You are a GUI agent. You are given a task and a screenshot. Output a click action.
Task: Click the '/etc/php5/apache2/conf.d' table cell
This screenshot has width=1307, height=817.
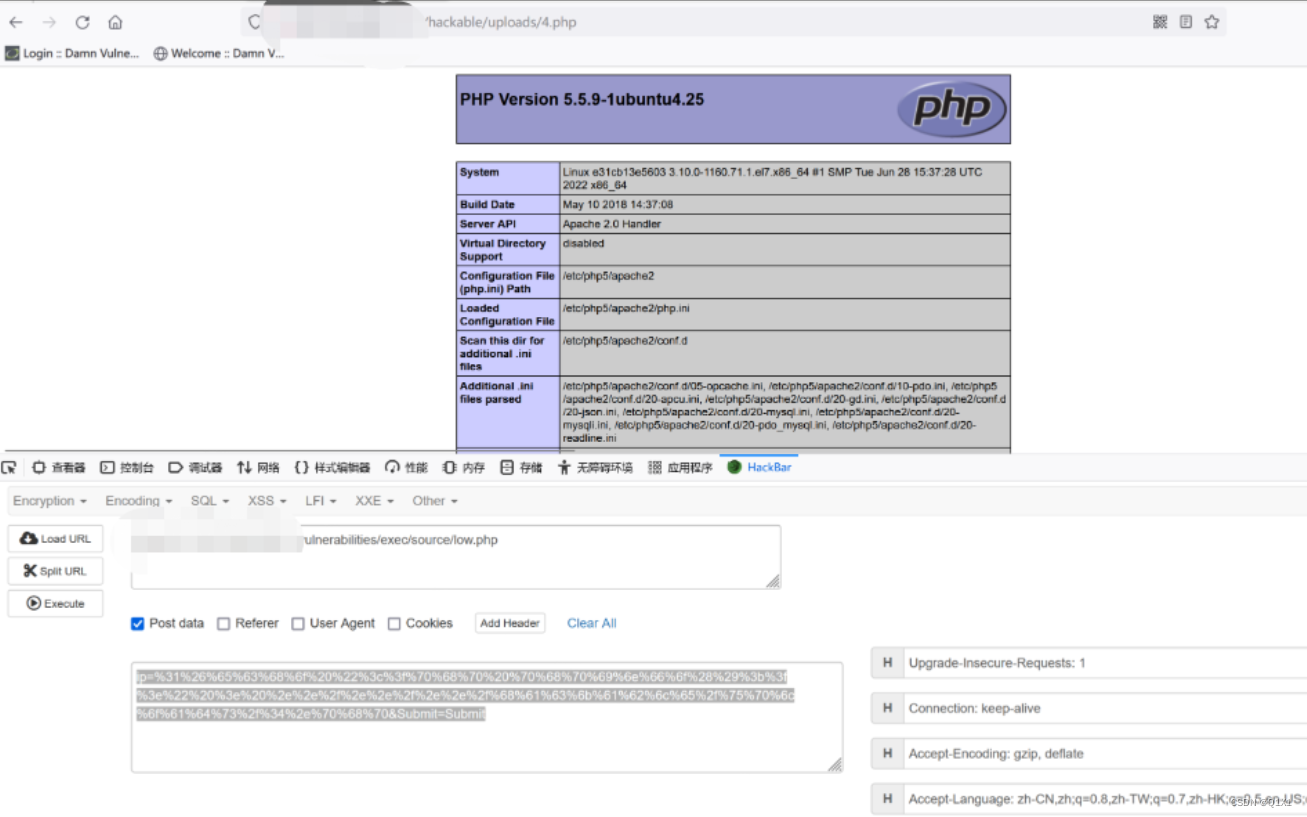785,354
